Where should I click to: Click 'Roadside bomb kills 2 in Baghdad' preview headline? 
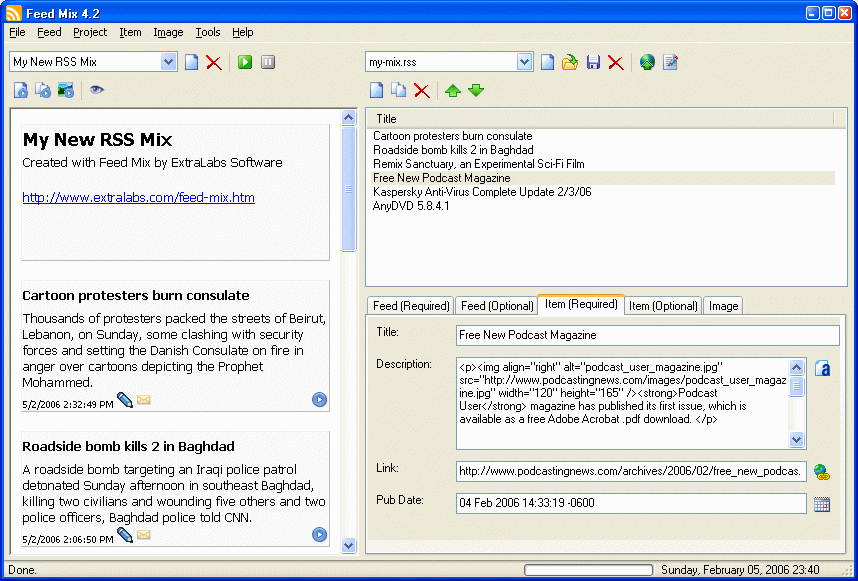click(x=129, y=446)
